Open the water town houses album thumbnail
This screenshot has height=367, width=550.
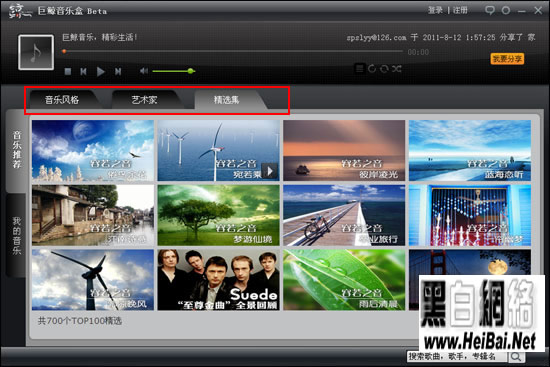(93, 215)
